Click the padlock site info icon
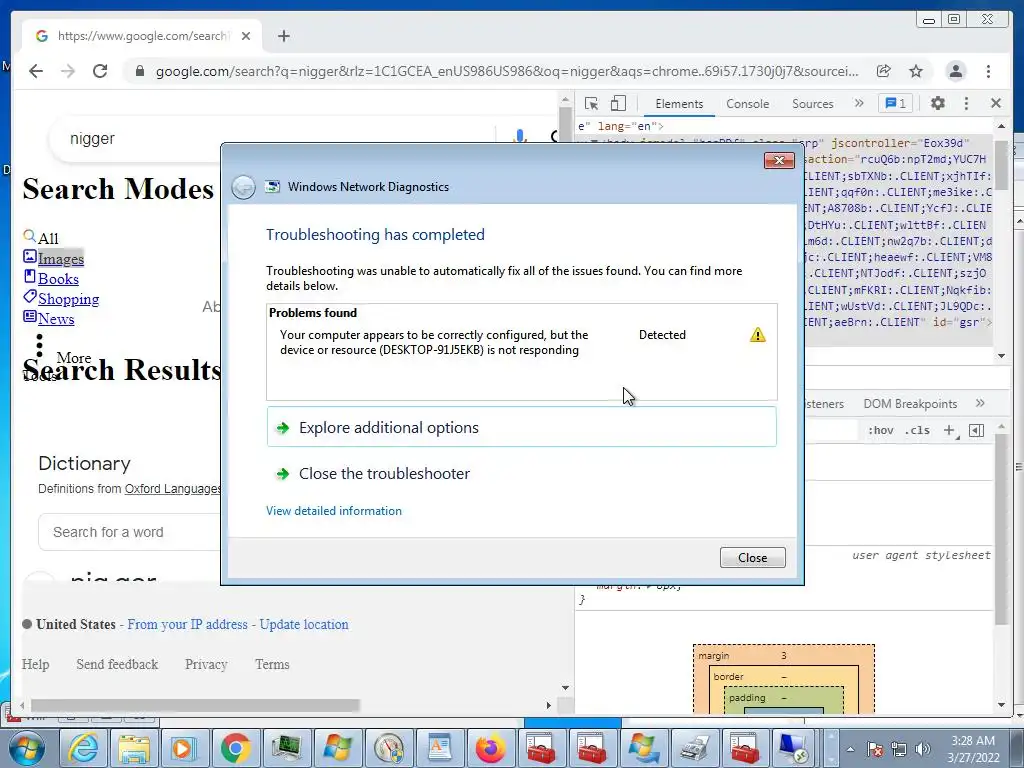Screen dimensions: 1024x768 click(140, 71)
